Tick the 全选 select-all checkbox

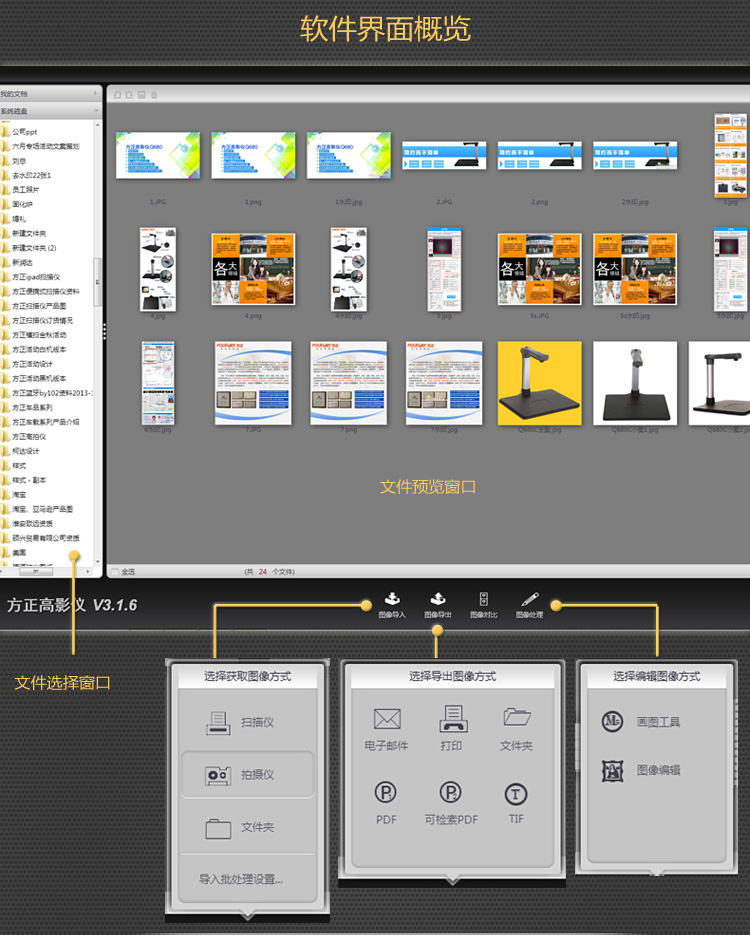pos(115,572)
